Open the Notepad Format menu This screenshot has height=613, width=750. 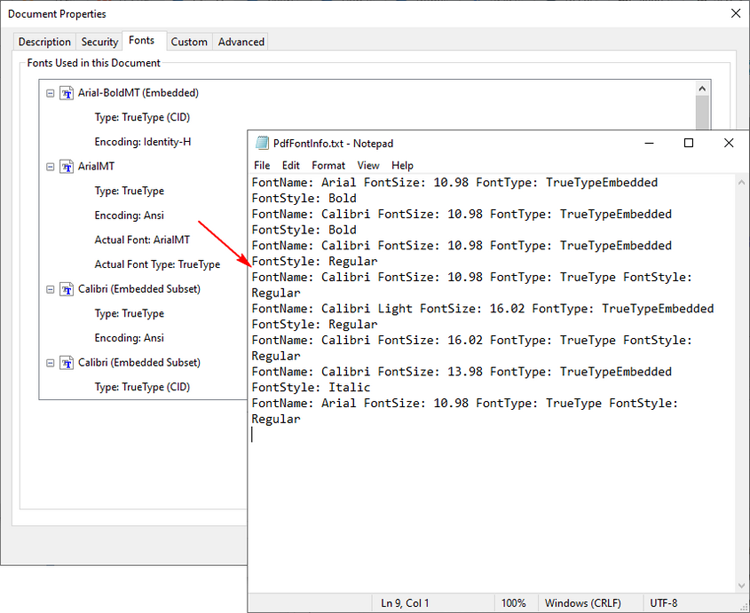328,165
